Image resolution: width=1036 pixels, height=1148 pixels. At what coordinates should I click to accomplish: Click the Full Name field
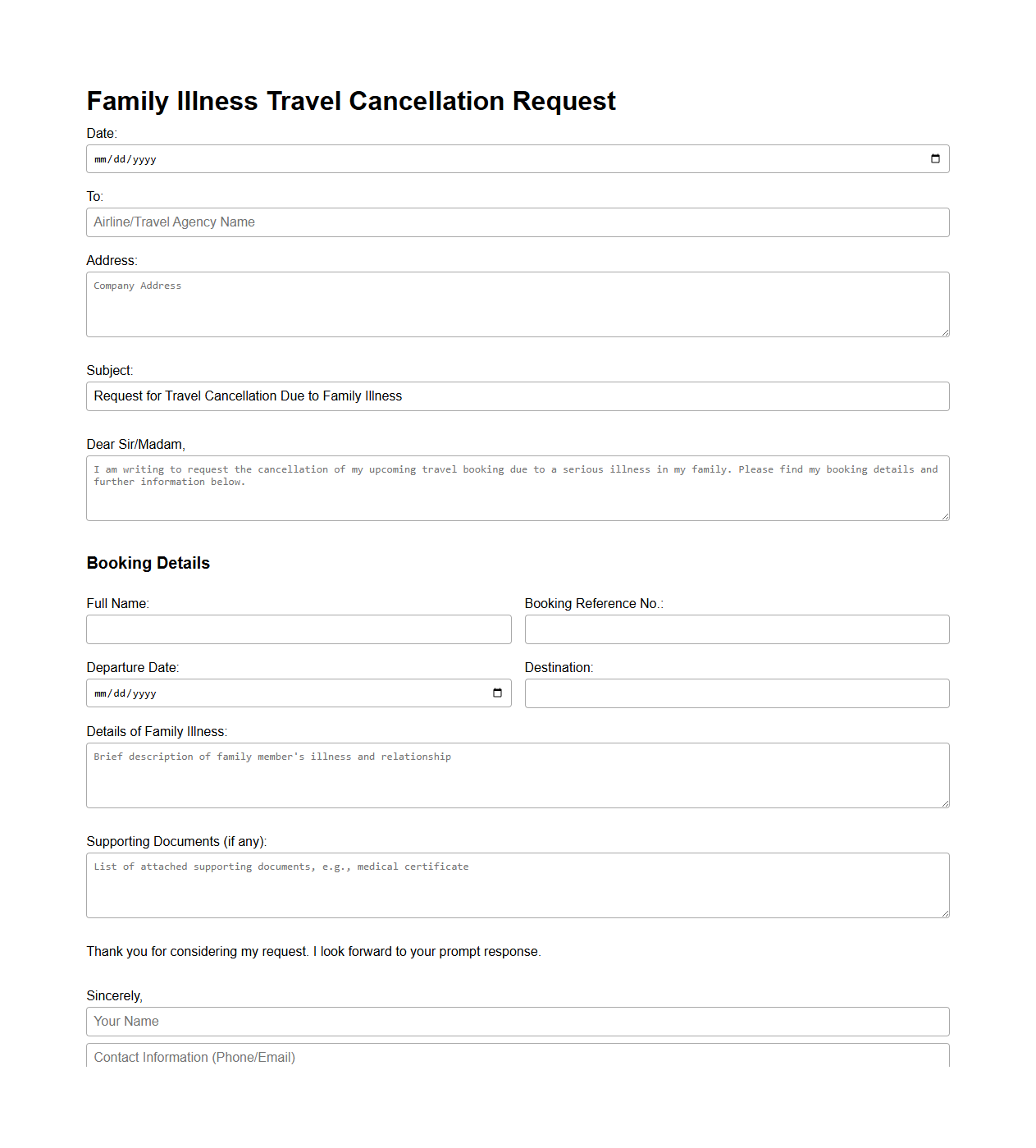[299, 629]
